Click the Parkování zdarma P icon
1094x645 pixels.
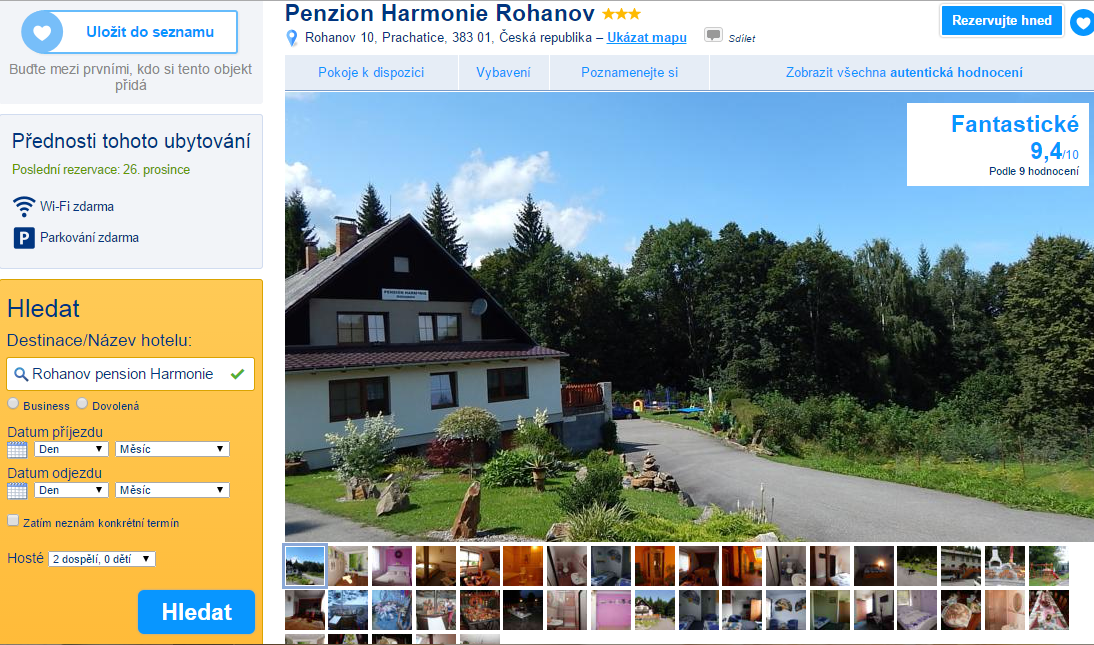pos(24,238)
